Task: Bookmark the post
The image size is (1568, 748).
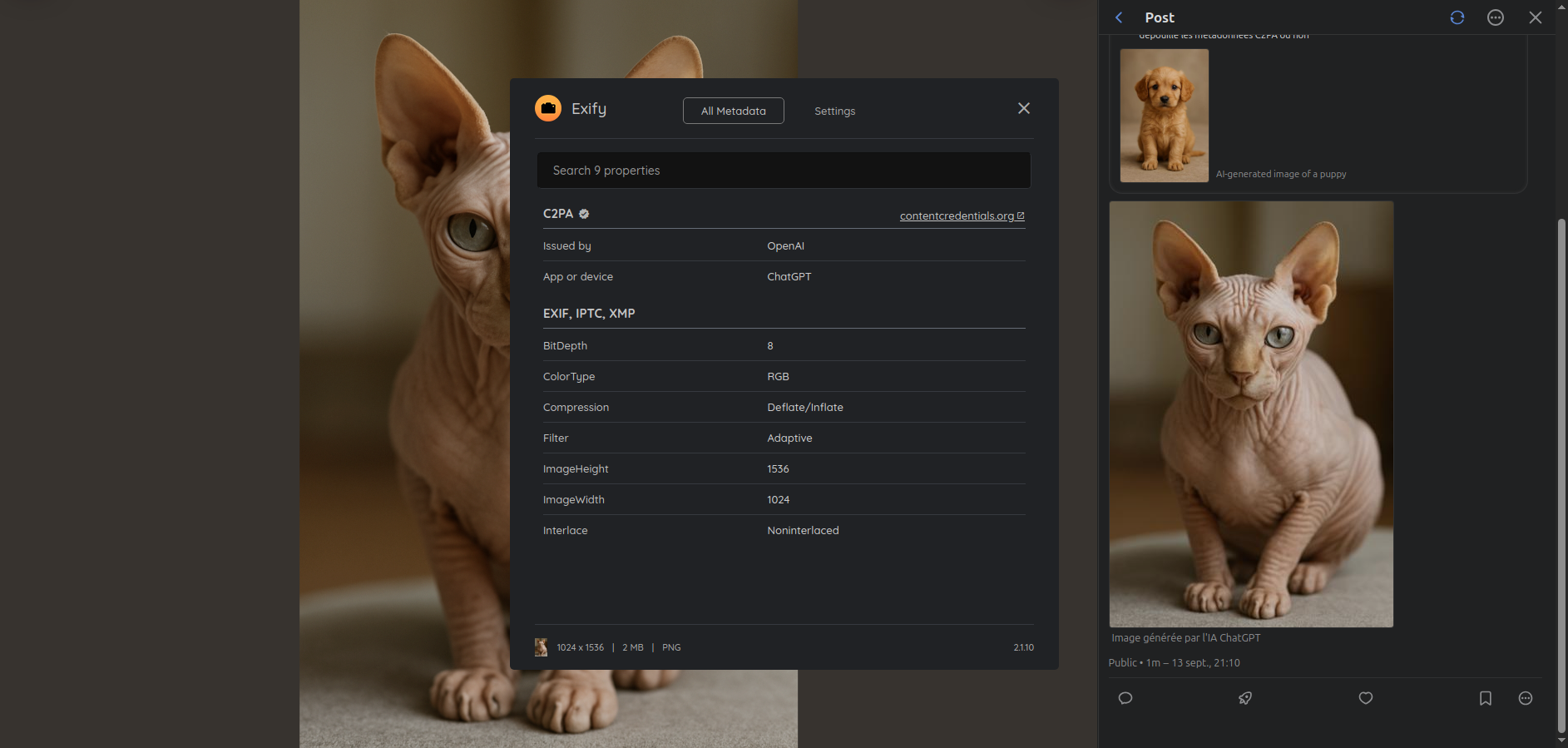Action: coord(1486,698)
